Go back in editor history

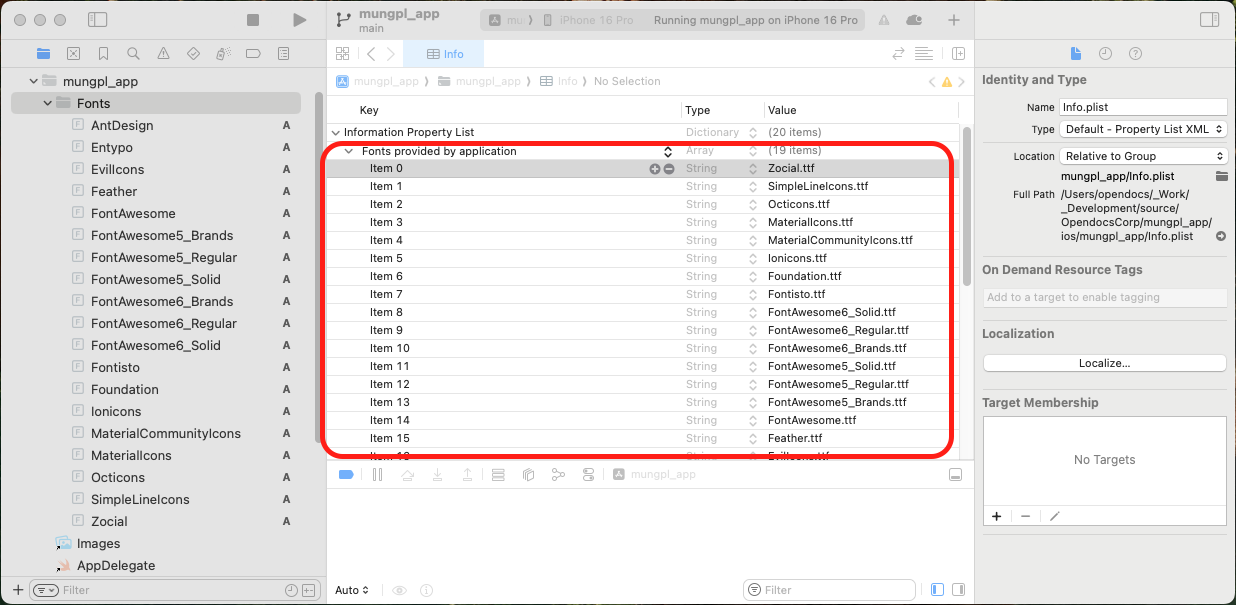(370, 54)
